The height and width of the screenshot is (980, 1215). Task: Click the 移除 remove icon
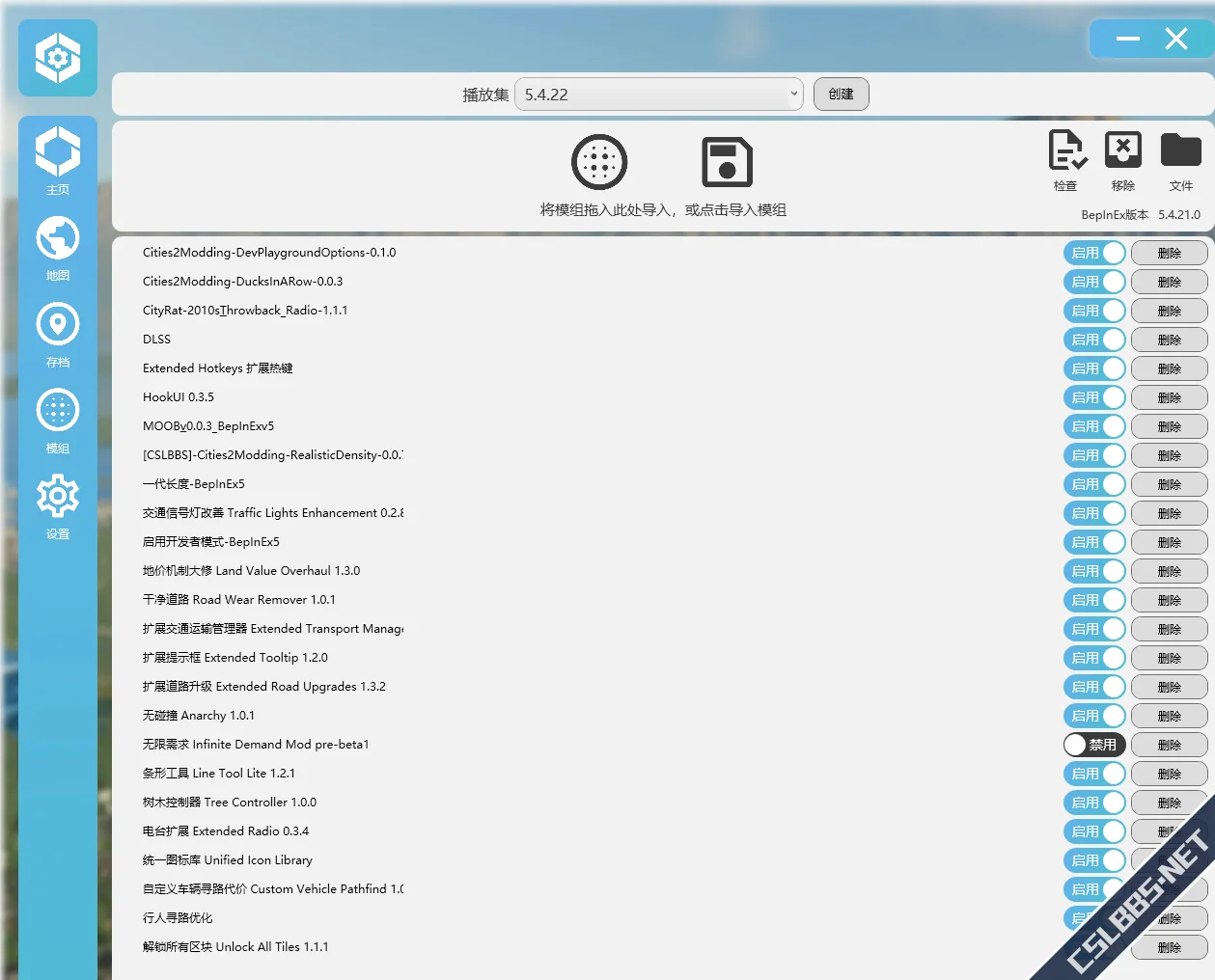tap(1123, 161)
